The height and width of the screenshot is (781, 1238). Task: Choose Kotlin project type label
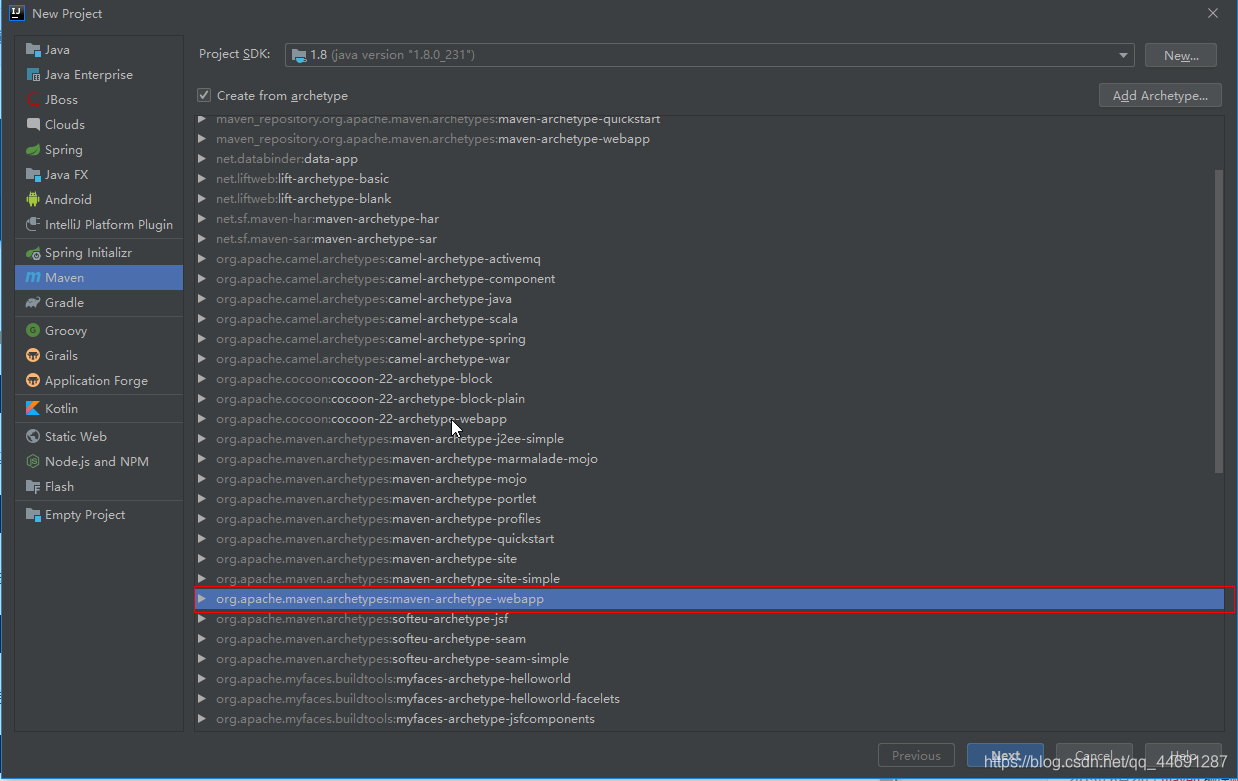tap(61, 409)
